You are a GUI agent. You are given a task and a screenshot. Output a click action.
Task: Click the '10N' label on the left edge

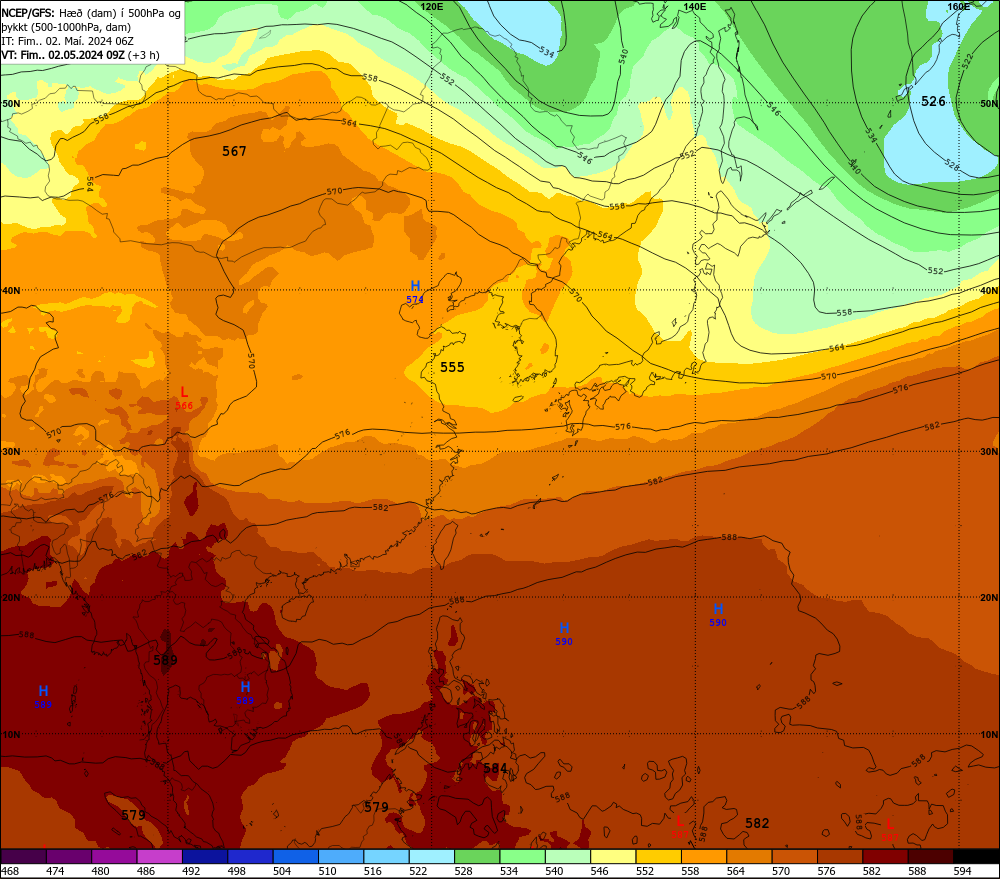click(11, 735)
